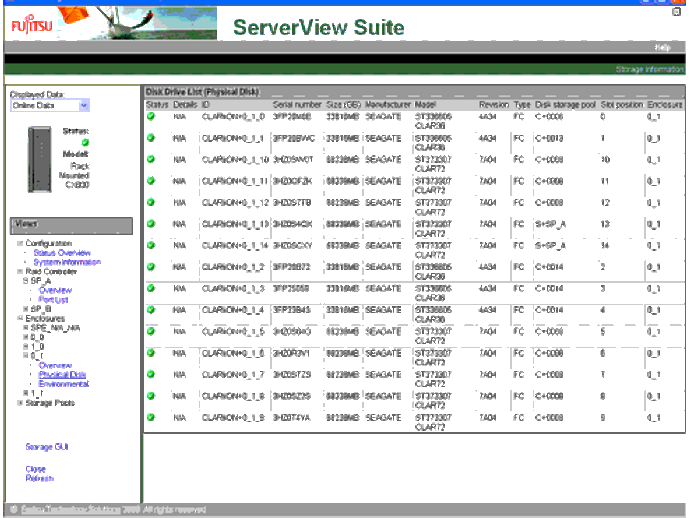The image size is (690, 518).
Task: Click status icon for disk CLARiiON+0_1_5
Action: click(x=151, y=331)
